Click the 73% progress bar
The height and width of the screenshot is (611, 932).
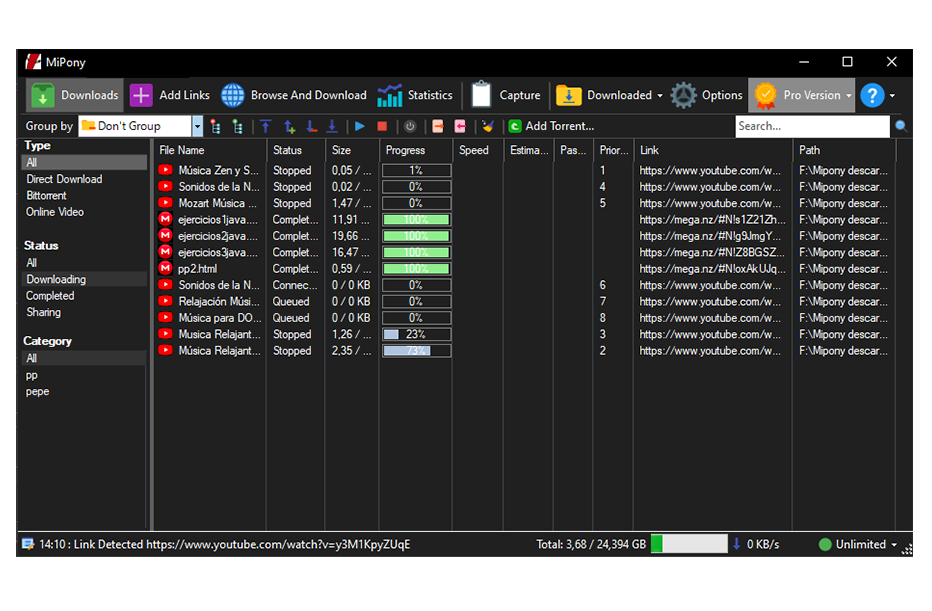[x=416, y=351]
